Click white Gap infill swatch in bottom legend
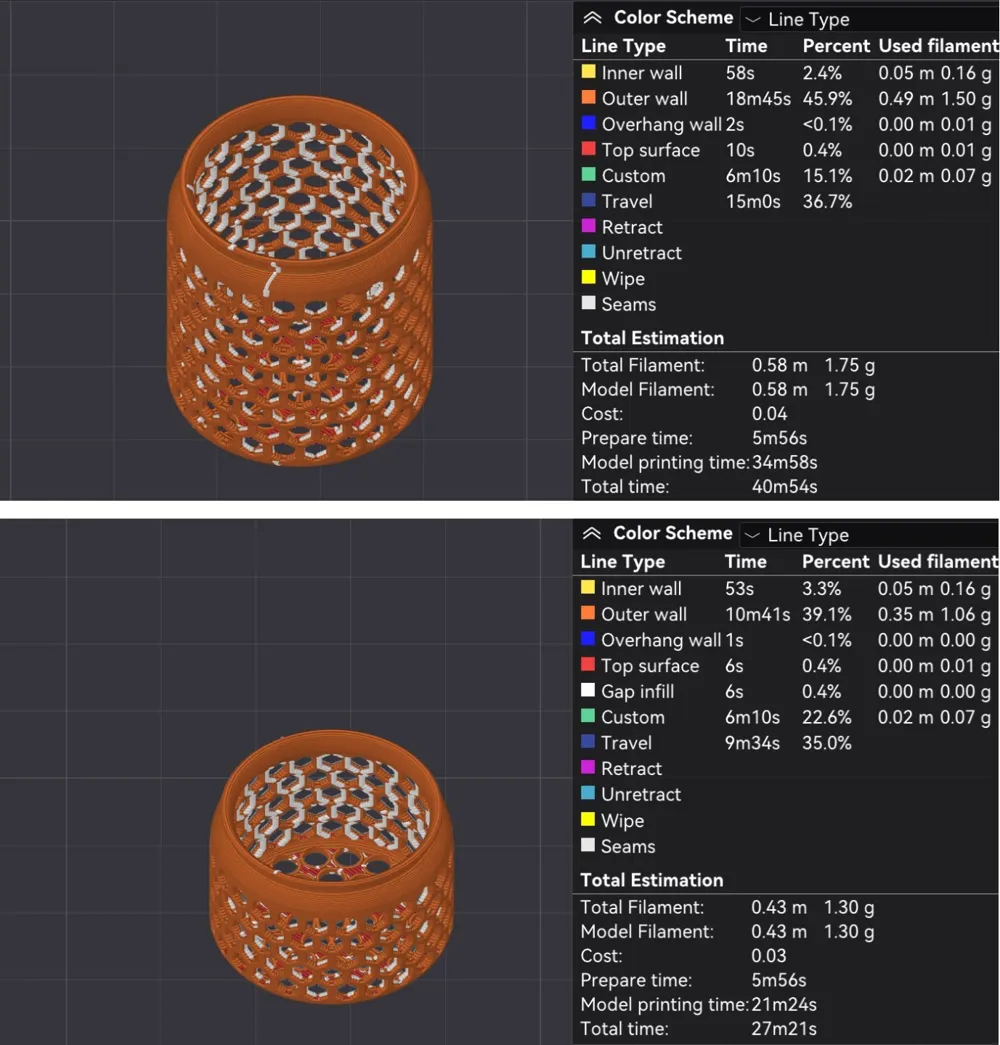1000x1045 pixels. pyautogui.click(x=588, y=690)
